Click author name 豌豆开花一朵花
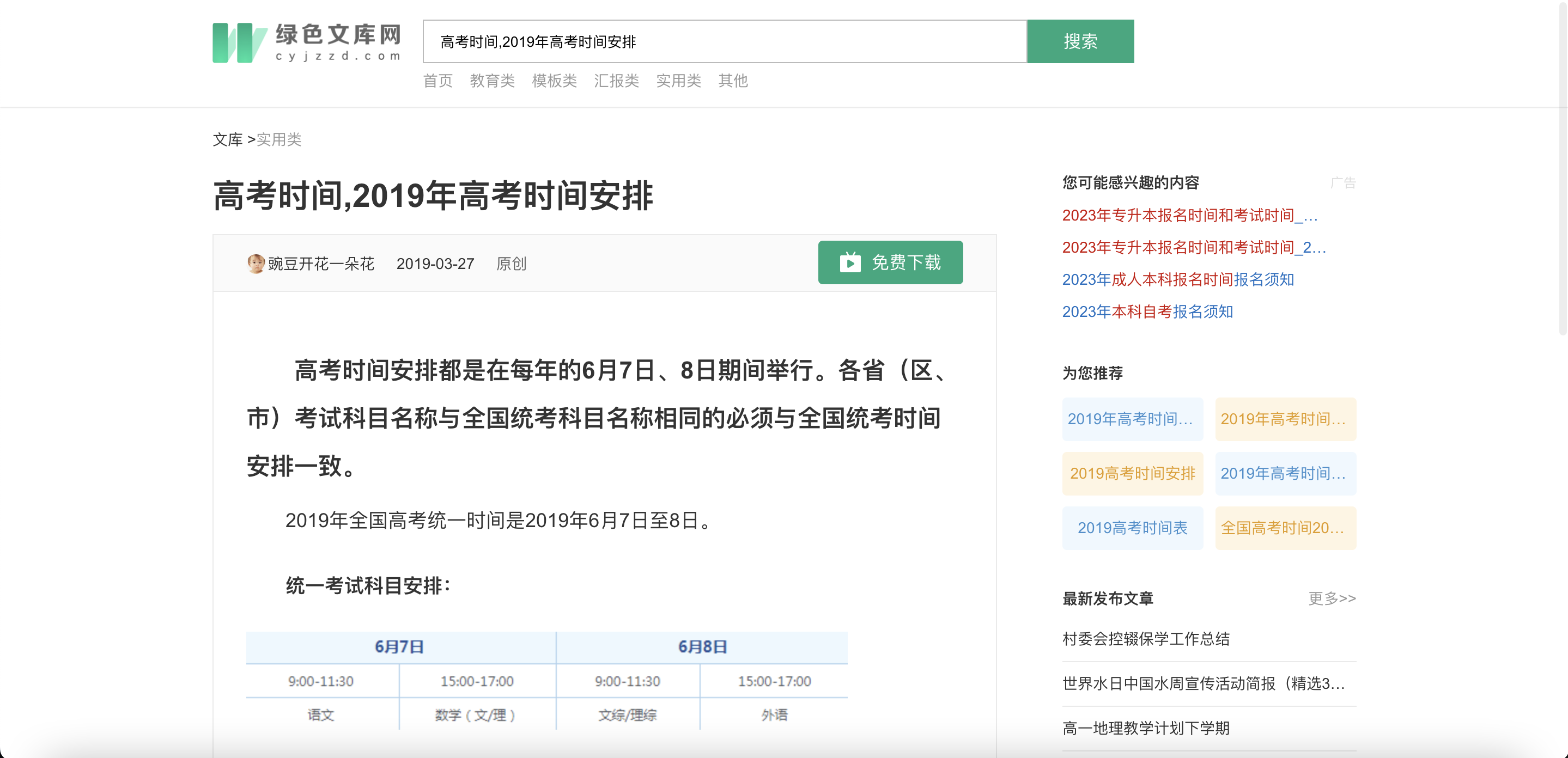 pyautogui.click(x=321, y=264)
